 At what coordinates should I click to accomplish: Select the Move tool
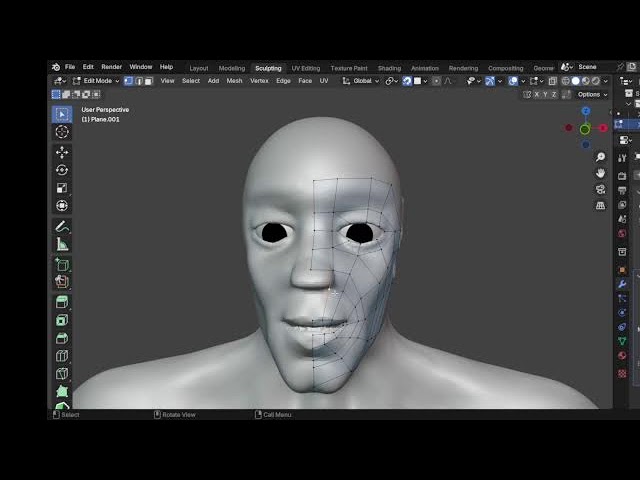pyautogui.click(x=62, y=152)
